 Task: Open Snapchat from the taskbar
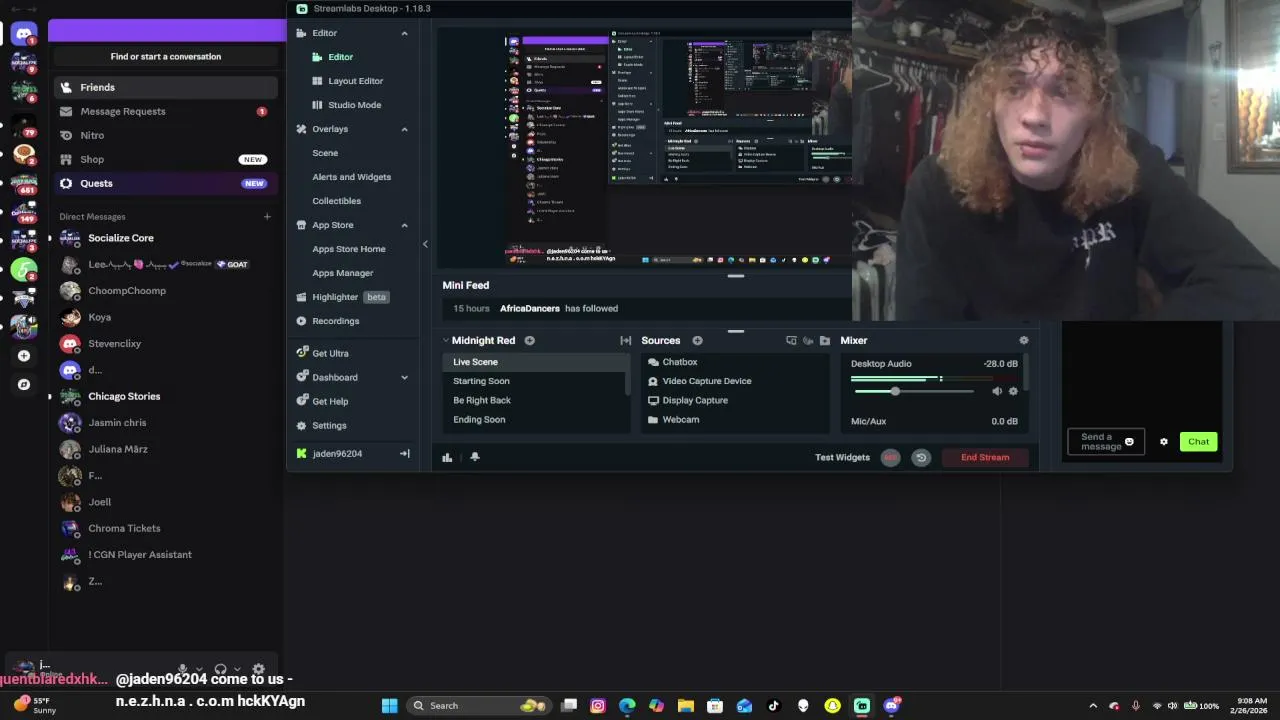coord(832,706)
